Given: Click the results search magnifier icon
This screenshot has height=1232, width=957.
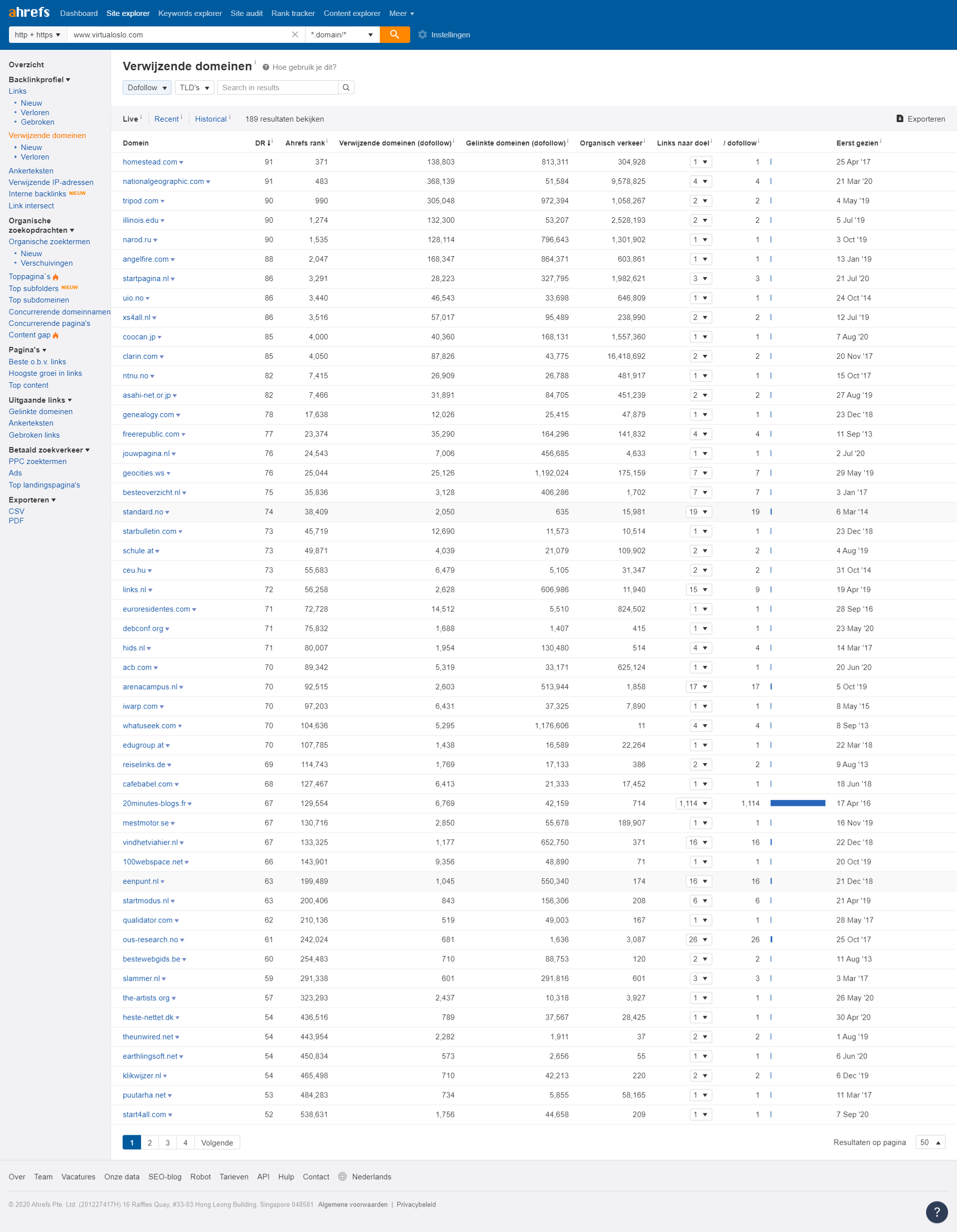Looking at the screenshot, I should point(346,87).
